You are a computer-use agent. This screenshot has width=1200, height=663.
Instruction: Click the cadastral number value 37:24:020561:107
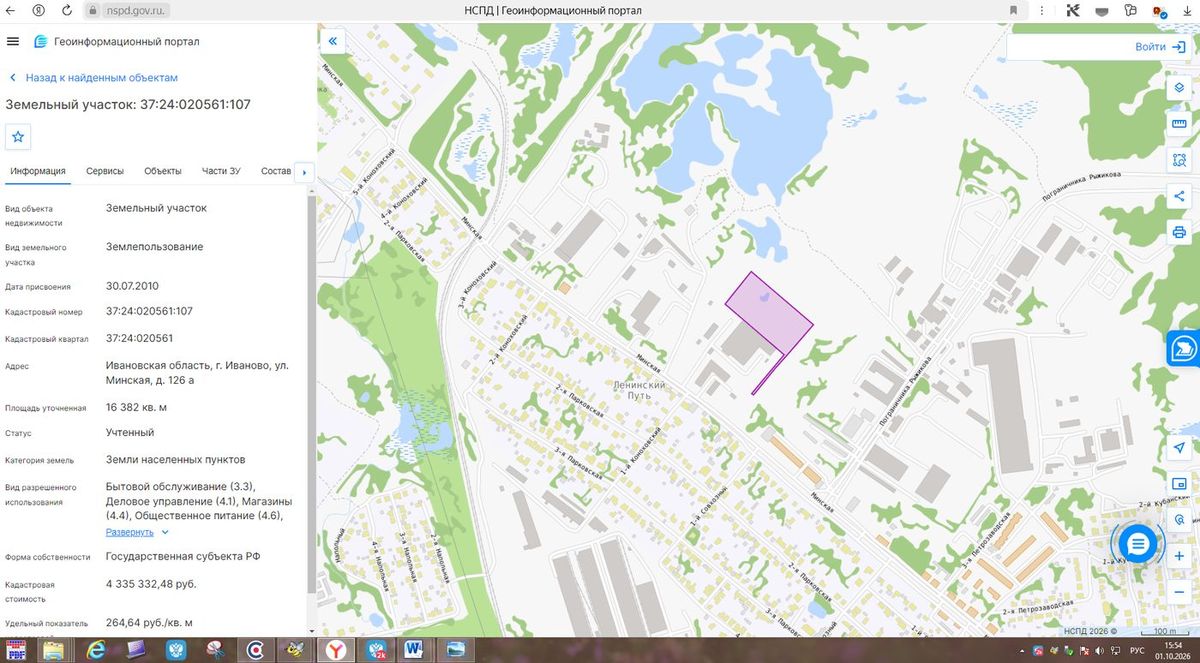[149, 311]
